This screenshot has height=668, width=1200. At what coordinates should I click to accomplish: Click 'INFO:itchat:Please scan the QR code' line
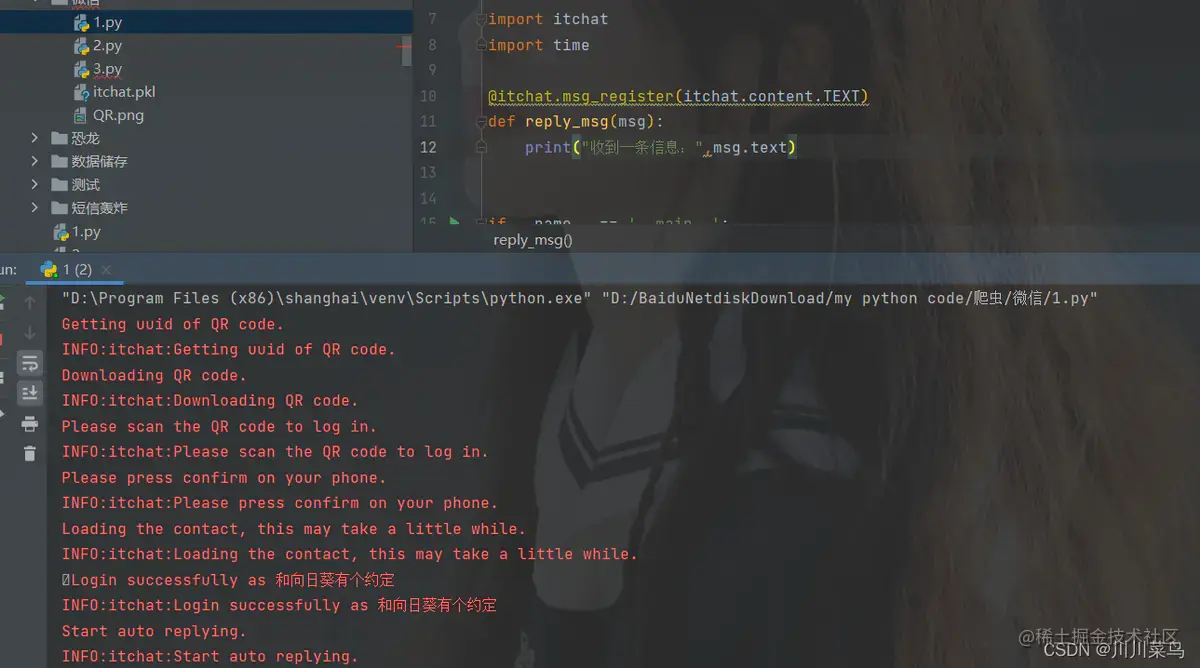pyautogui.click(x=275, y=451)
